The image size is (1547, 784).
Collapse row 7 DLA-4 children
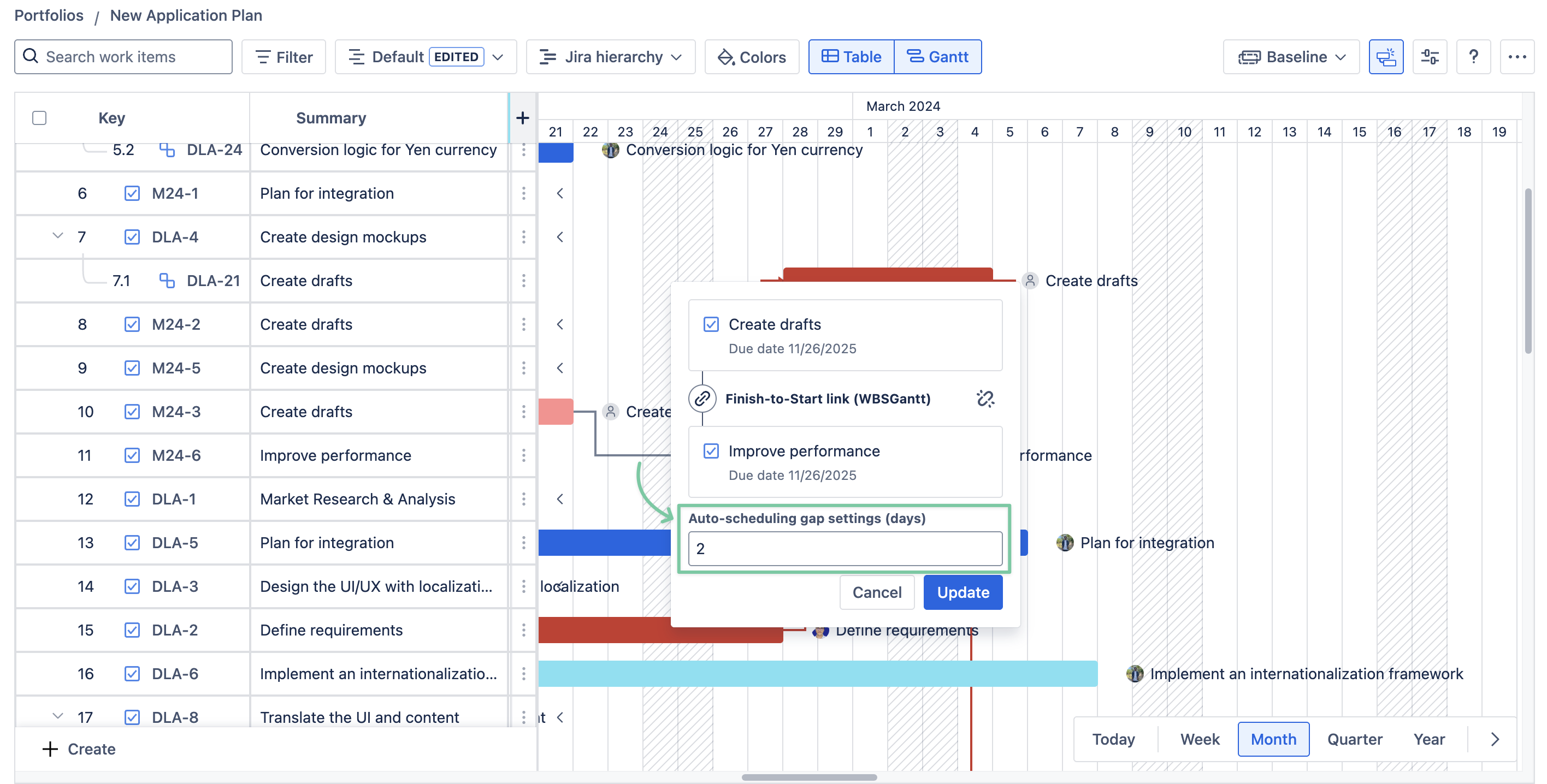coord(58,236)
